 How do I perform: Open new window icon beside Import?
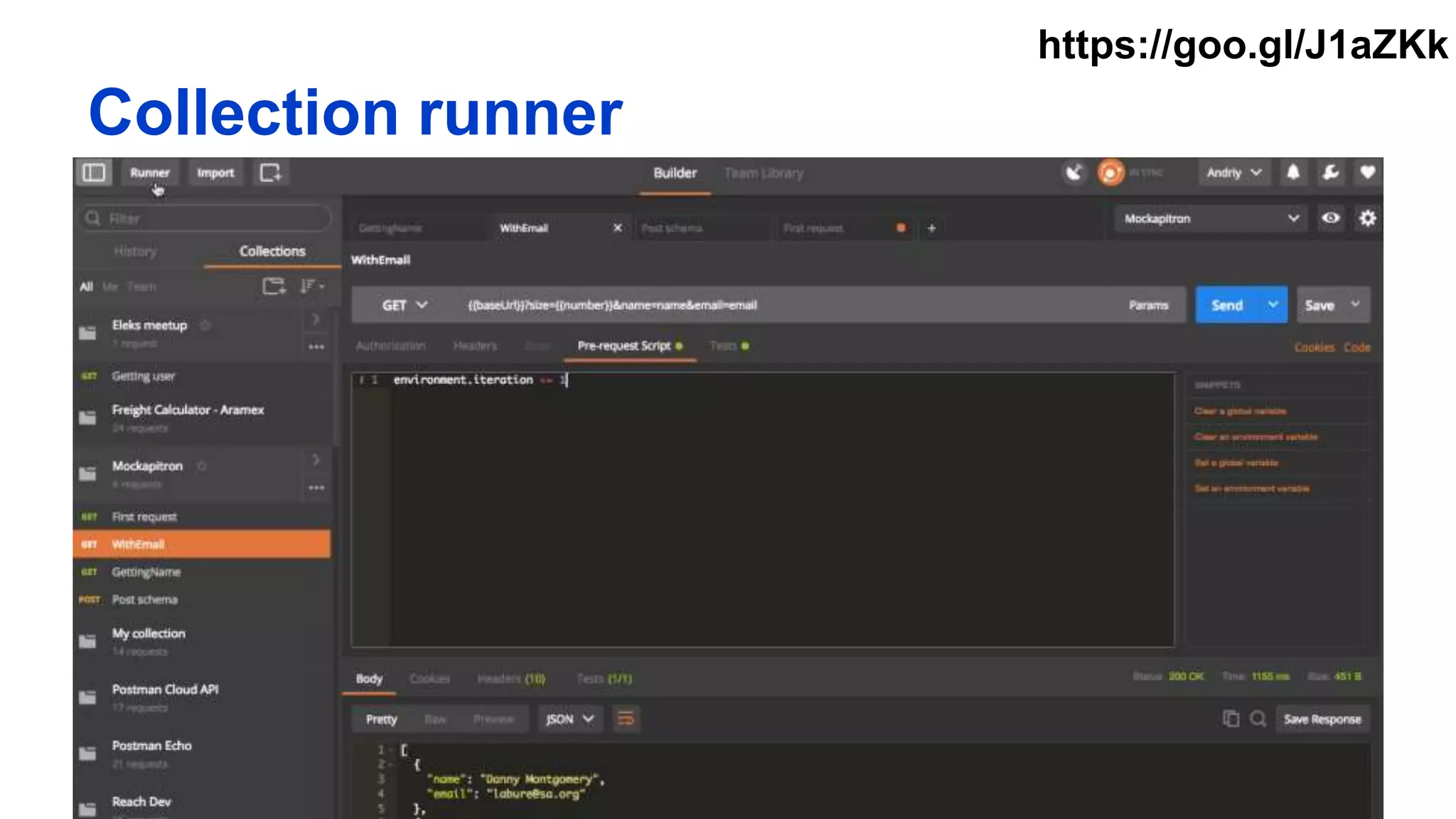[x=271, y=173]
